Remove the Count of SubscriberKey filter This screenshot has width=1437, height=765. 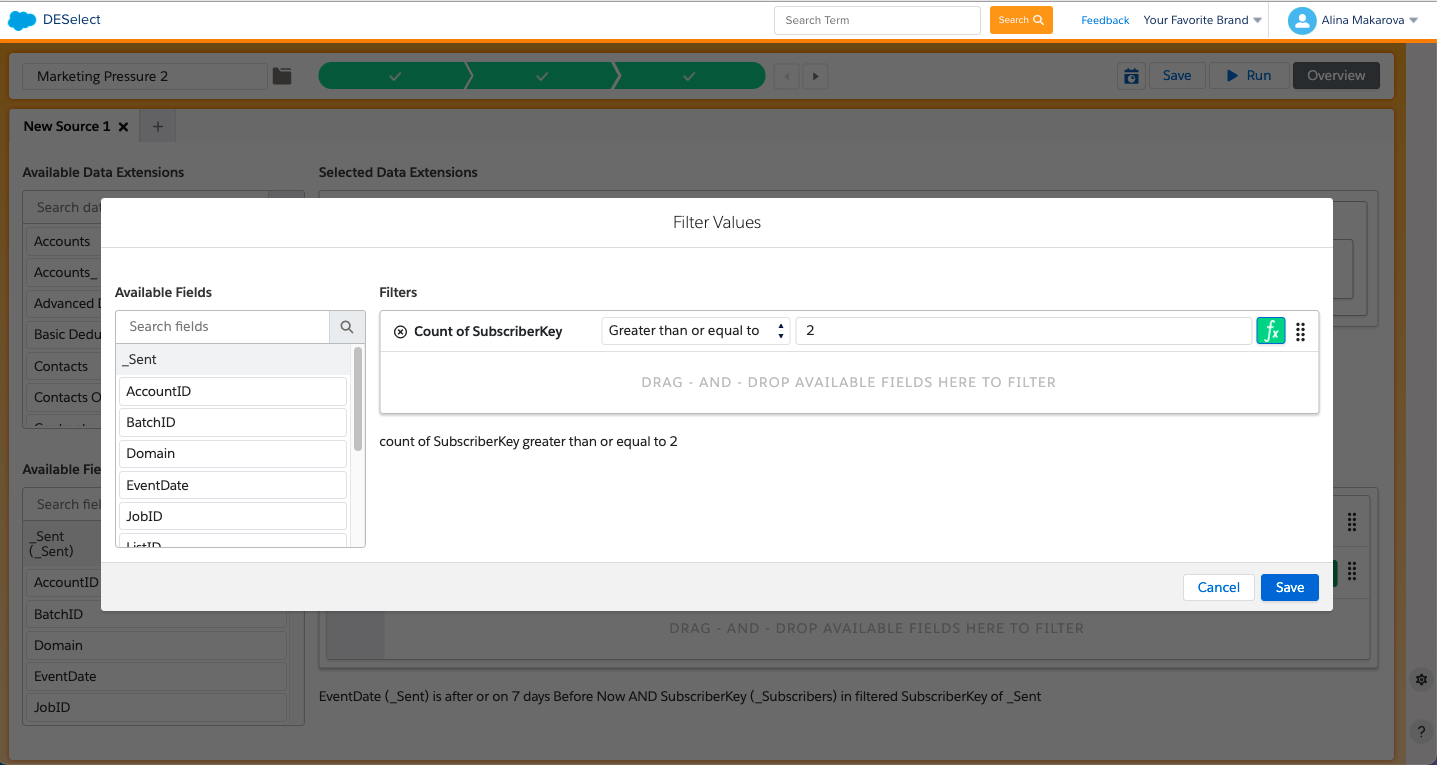[x=400, y=332]
